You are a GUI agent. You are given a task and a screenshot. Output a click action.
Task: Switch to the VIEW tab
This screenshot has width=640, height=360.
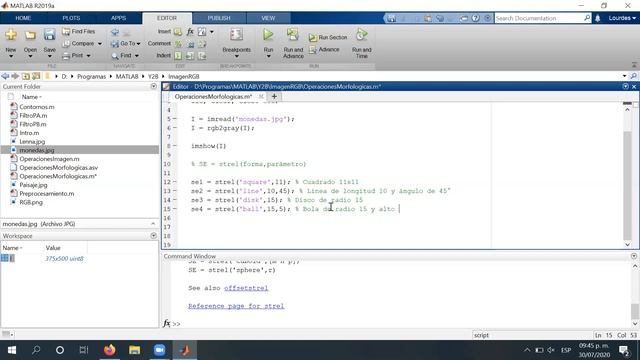(x=268, y=18)
